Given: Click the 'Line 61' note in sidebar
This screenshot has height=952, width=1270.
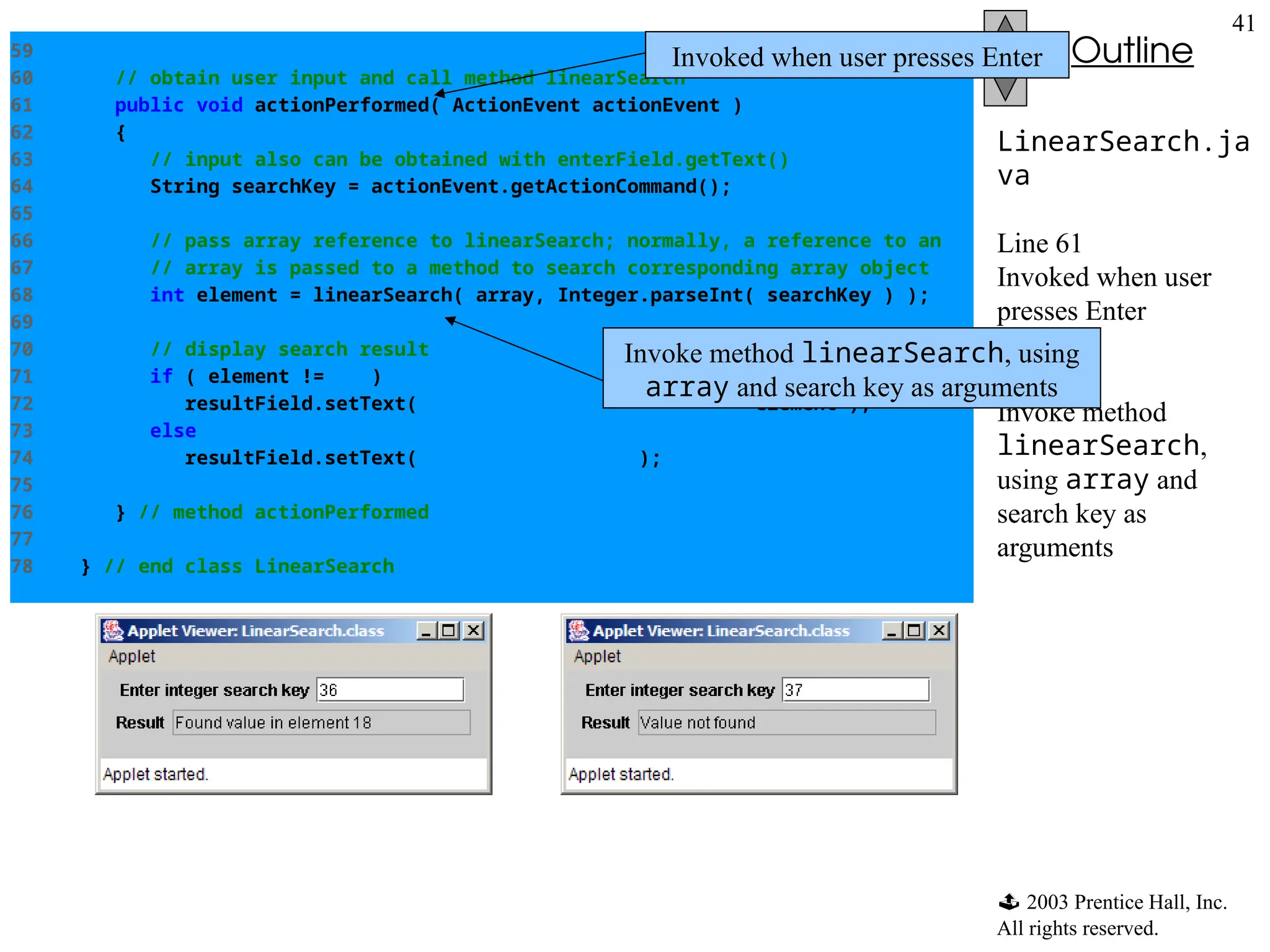Looking at the screenshot, I should [1039, 244].
